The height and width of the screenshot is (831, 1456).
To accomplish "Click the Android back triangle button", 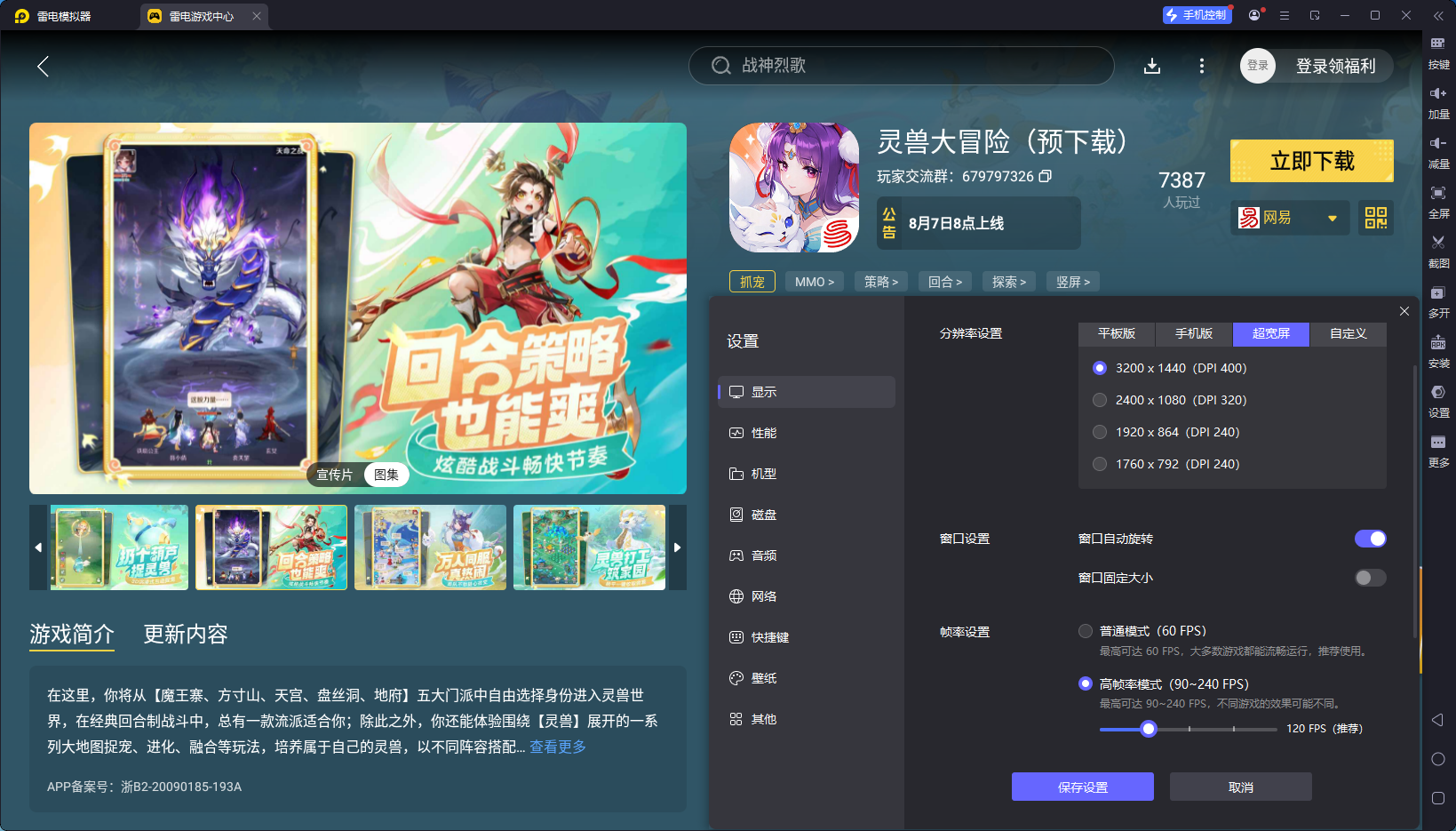I will tap(1438, 720).
